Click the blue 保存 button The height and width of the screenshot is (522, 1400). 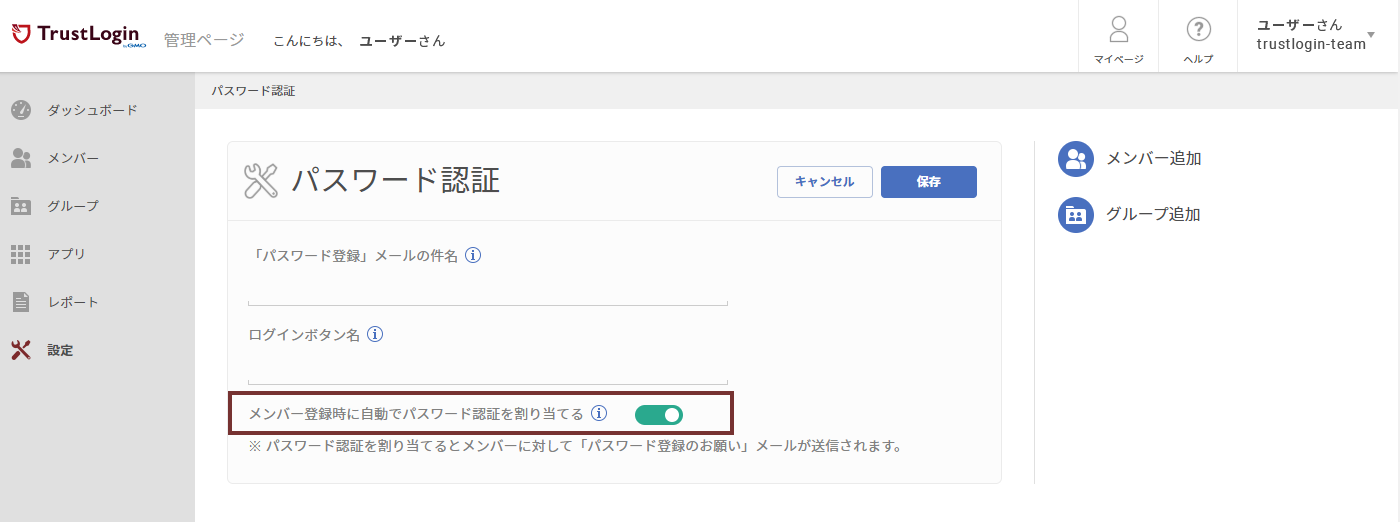click(x=928, y=182)
